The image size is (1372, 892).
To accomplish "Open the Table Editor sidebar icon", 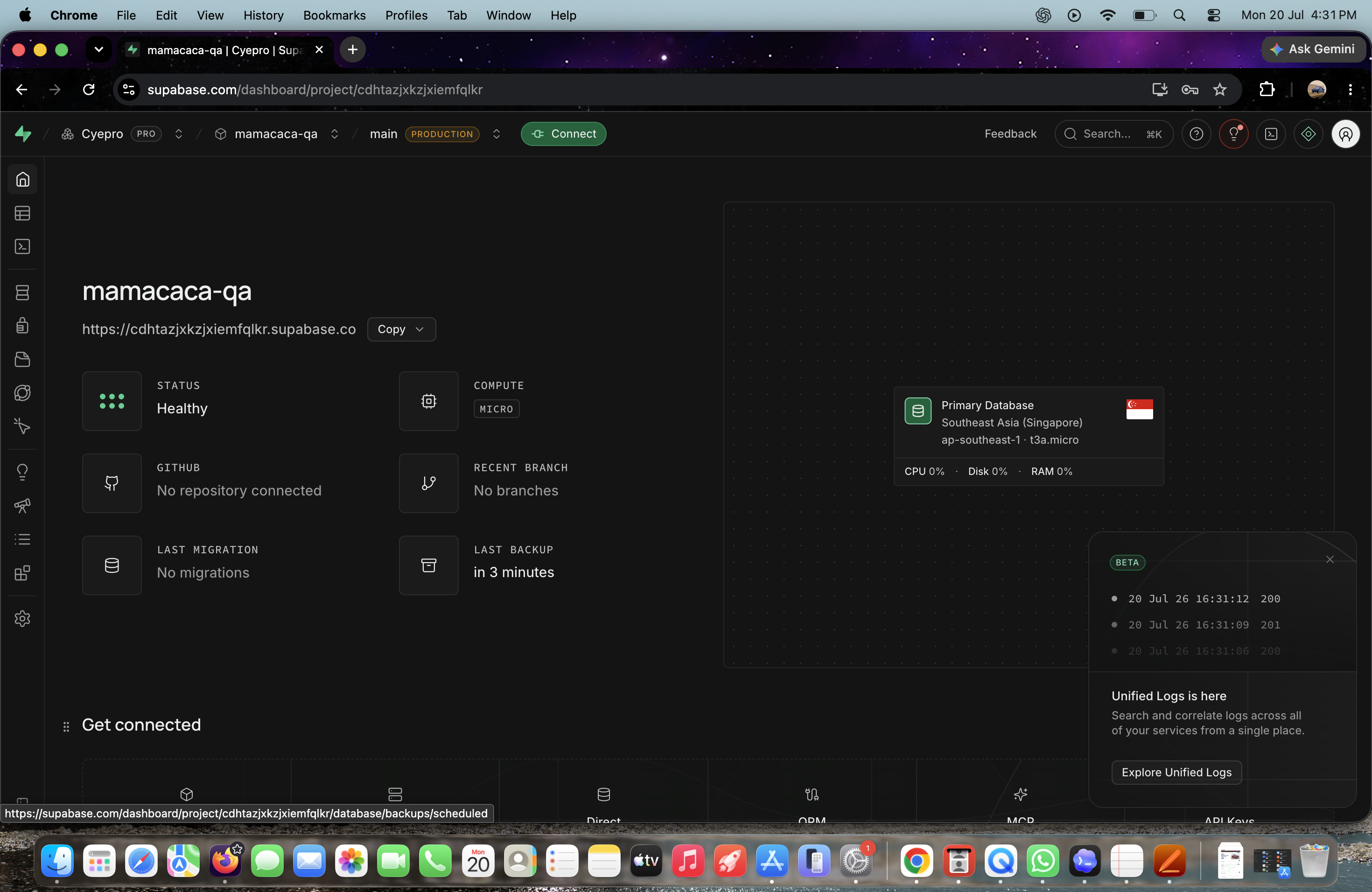I will click(22, 213).
